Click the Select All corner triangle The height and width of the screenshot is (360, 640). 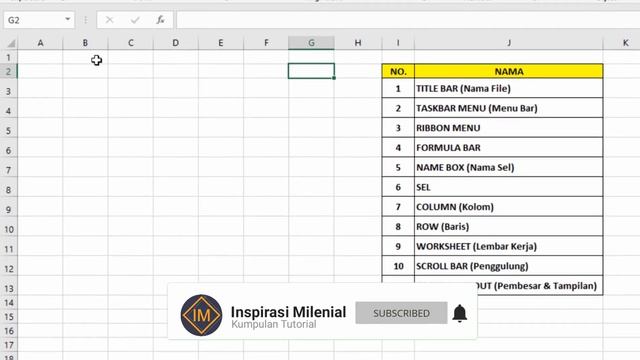pyautogui.click(x=11, y=43)
